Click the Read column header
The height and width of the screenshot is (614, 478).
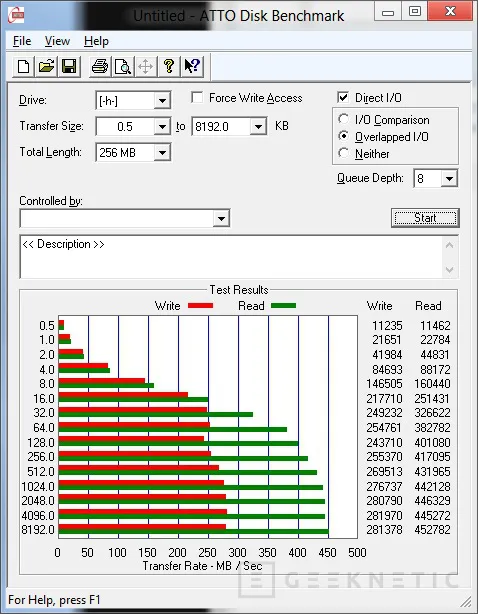(x=428, y=306)
